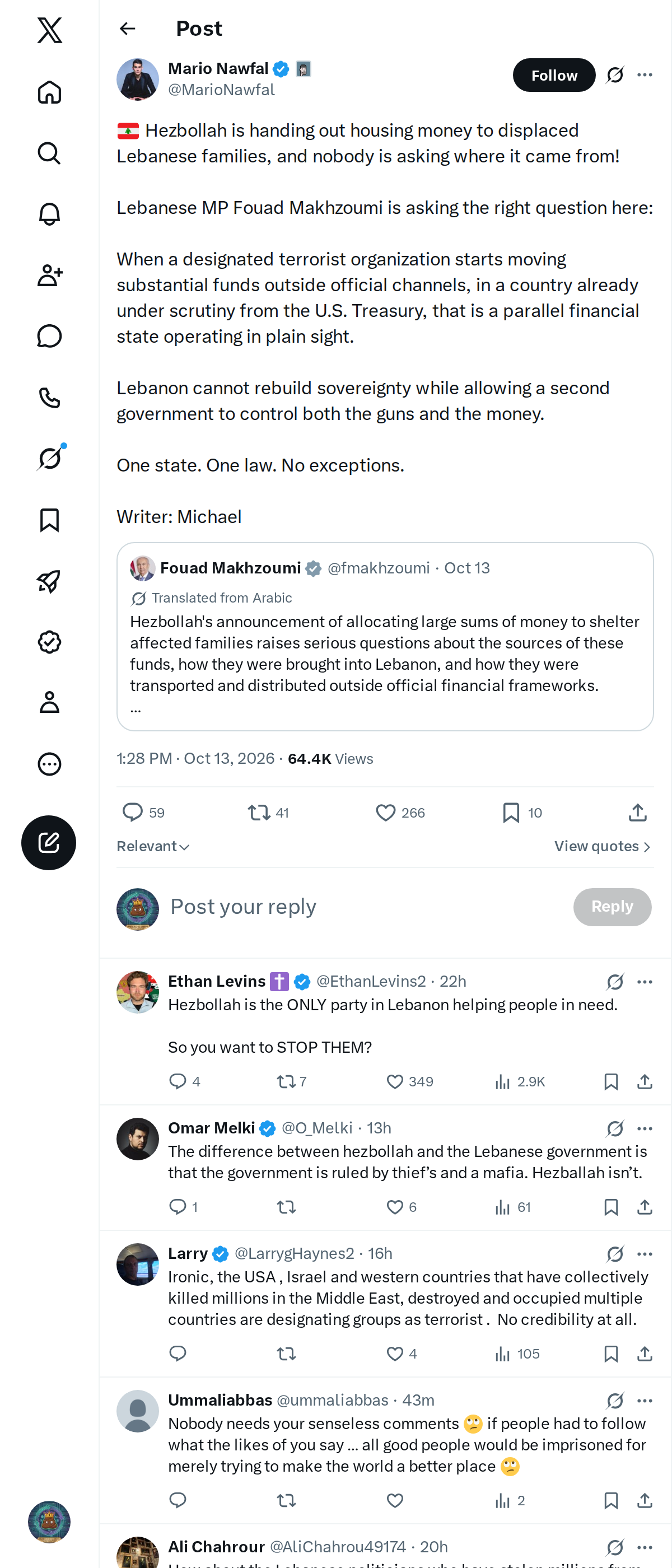Open Bookmarks icon in sidebar
Viewport: 672px width, 1568px height.
click(49, 520)
